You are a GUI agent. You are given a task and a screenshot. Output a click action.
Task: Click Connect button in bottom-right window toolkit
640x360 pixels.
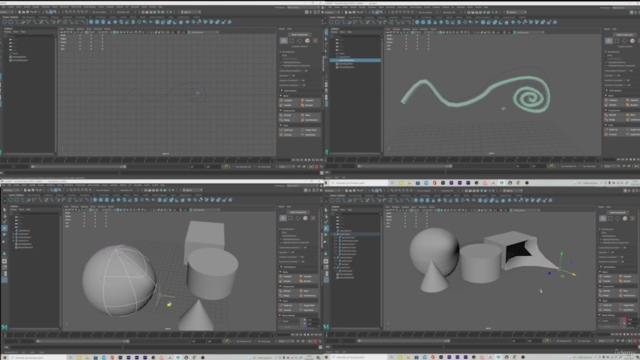tap(609, 311)
